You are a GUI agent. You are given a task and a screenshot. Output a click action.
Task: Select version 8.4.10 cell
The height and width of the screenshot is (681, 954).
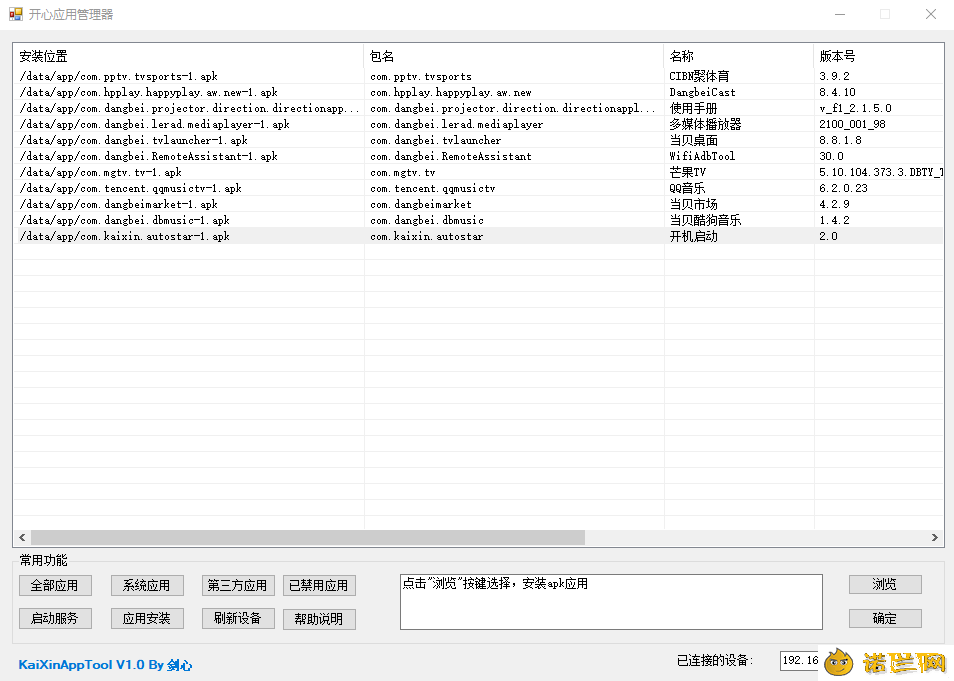[x=838, y=93]
